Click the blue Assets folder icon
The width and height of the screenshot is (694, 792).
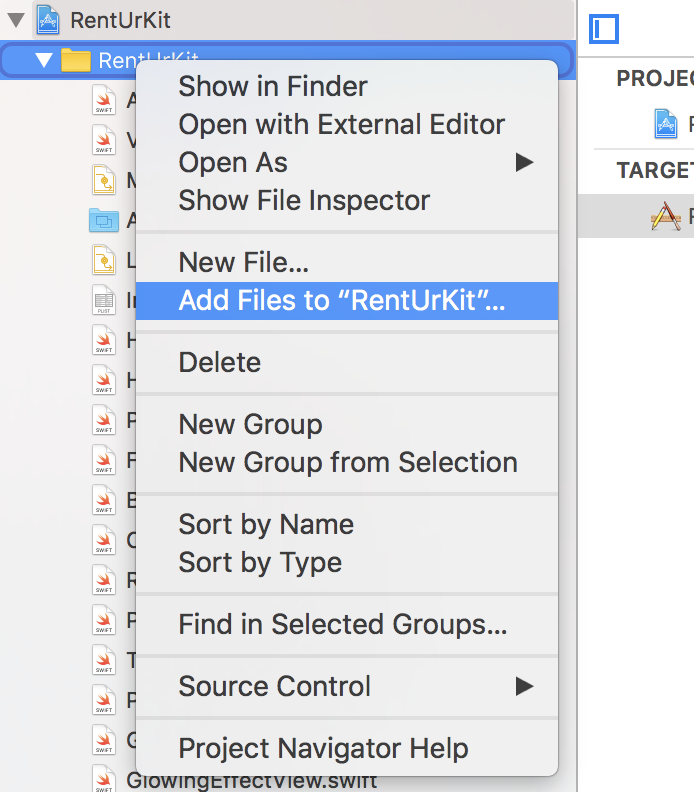point(104,220)
